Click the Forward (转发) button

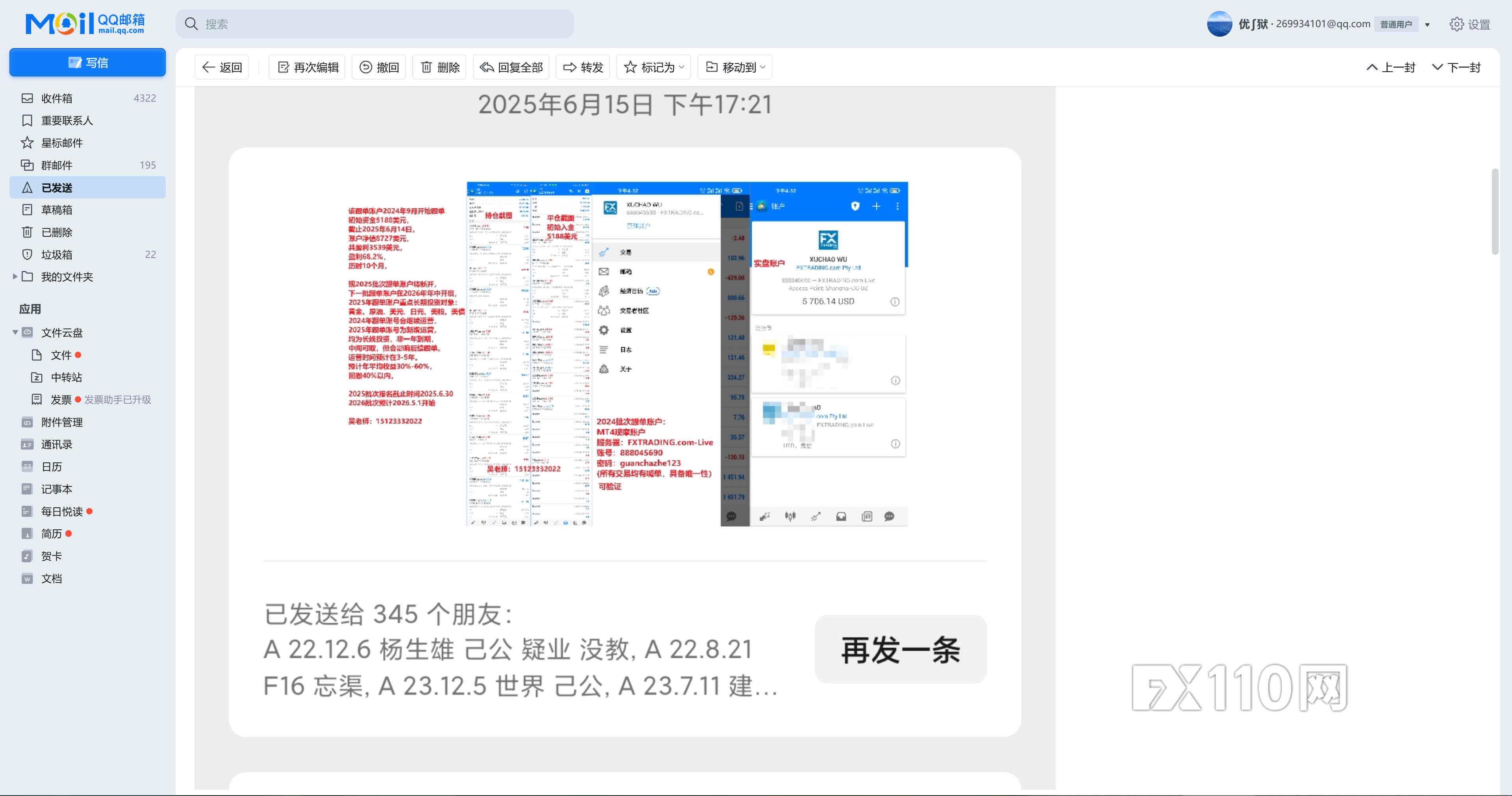coord(583,67)
